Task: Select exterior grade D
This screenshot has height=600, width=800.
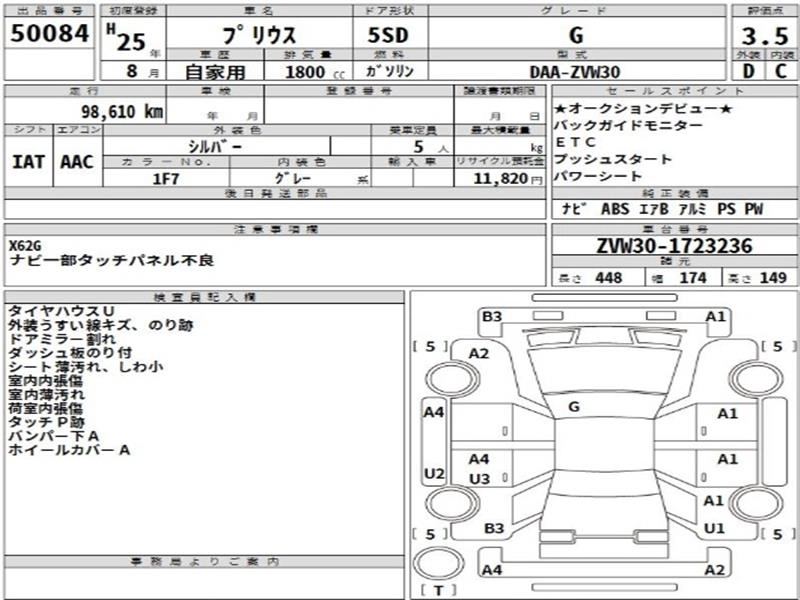Action: [x=748, y=71]
